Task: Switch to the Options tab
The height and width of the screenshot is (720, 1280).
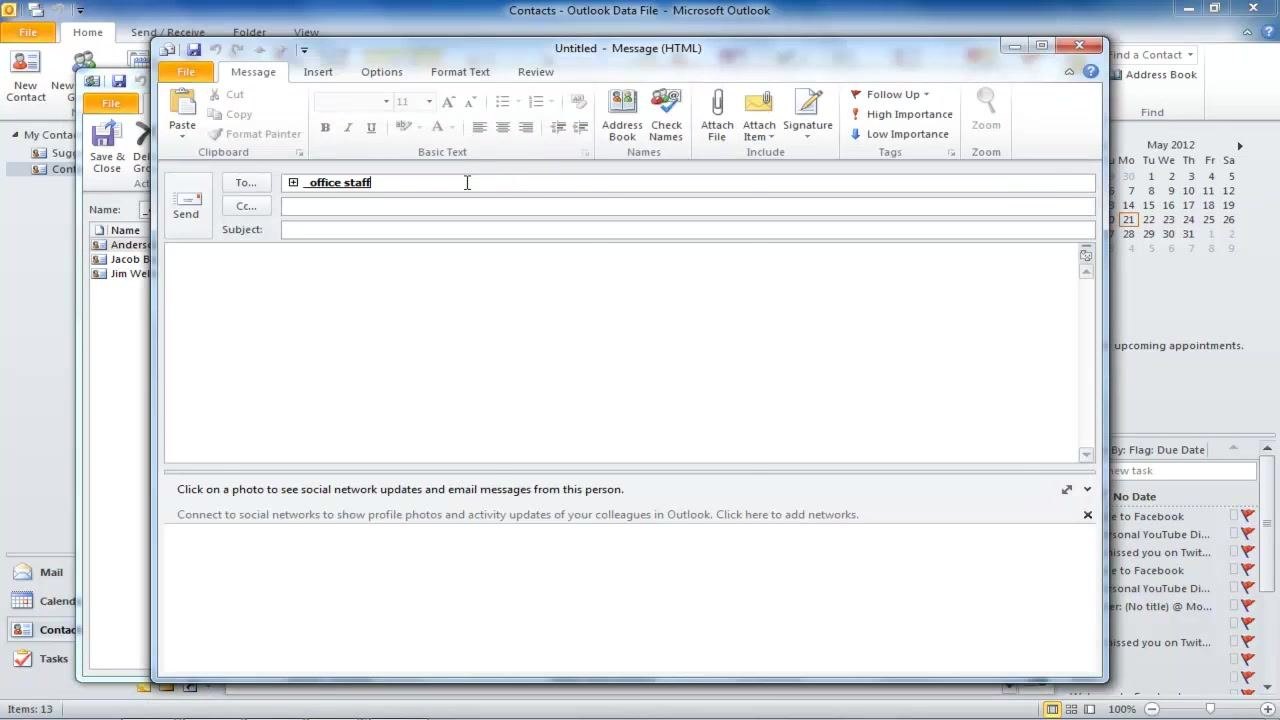Action: coord(382,72)
